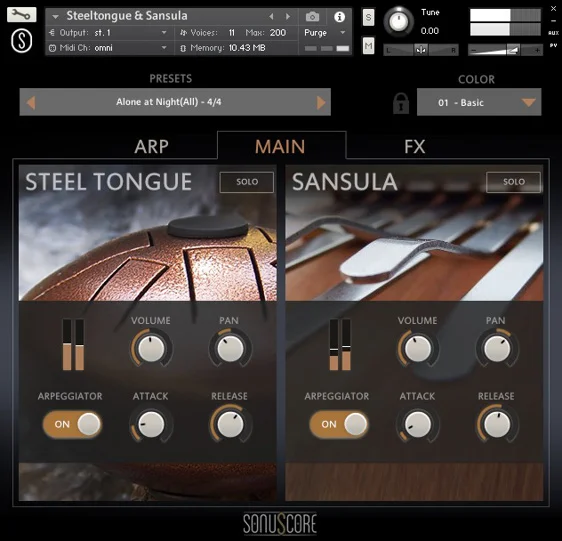This screenshot has height=541, width=562.
Task: Close the instrument with X icon
Action: pos(553,9)
